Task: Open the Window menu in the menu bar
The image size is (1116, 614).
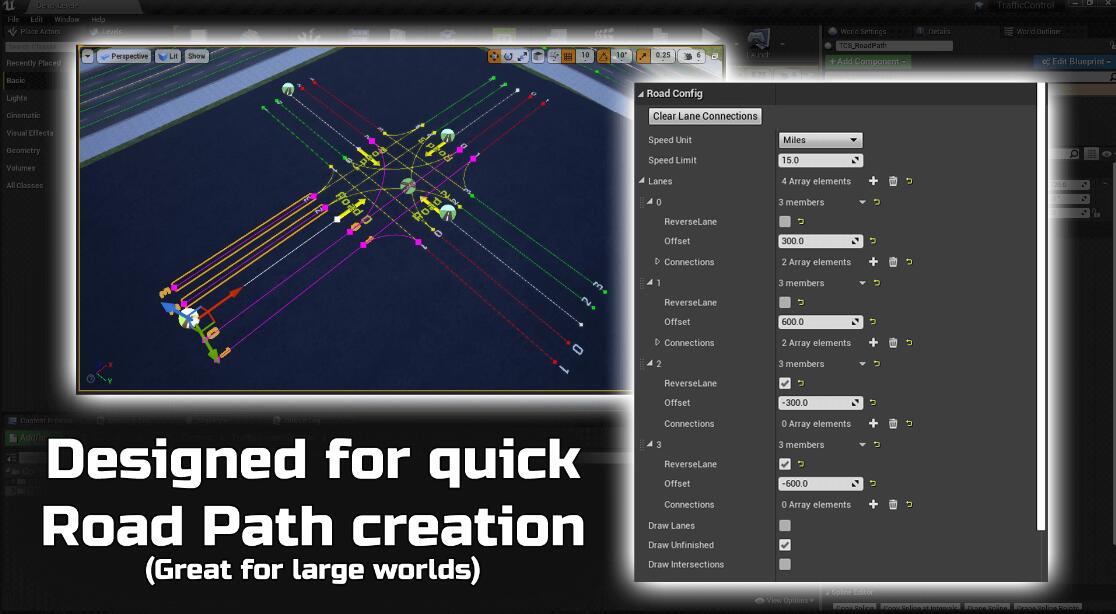Action: pos(66,19)
